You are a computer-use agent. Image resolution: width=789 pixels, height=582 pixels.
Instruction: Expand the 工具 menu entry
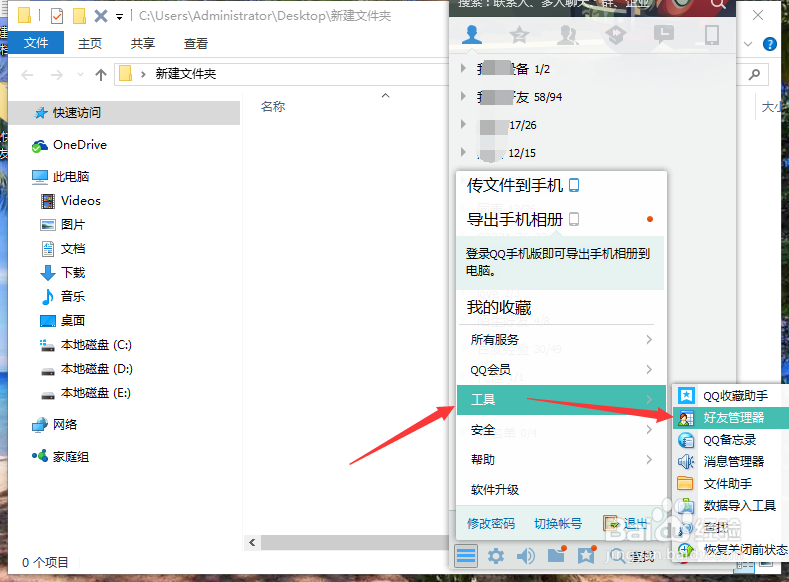pyautogui.click(x=561, y=399)
